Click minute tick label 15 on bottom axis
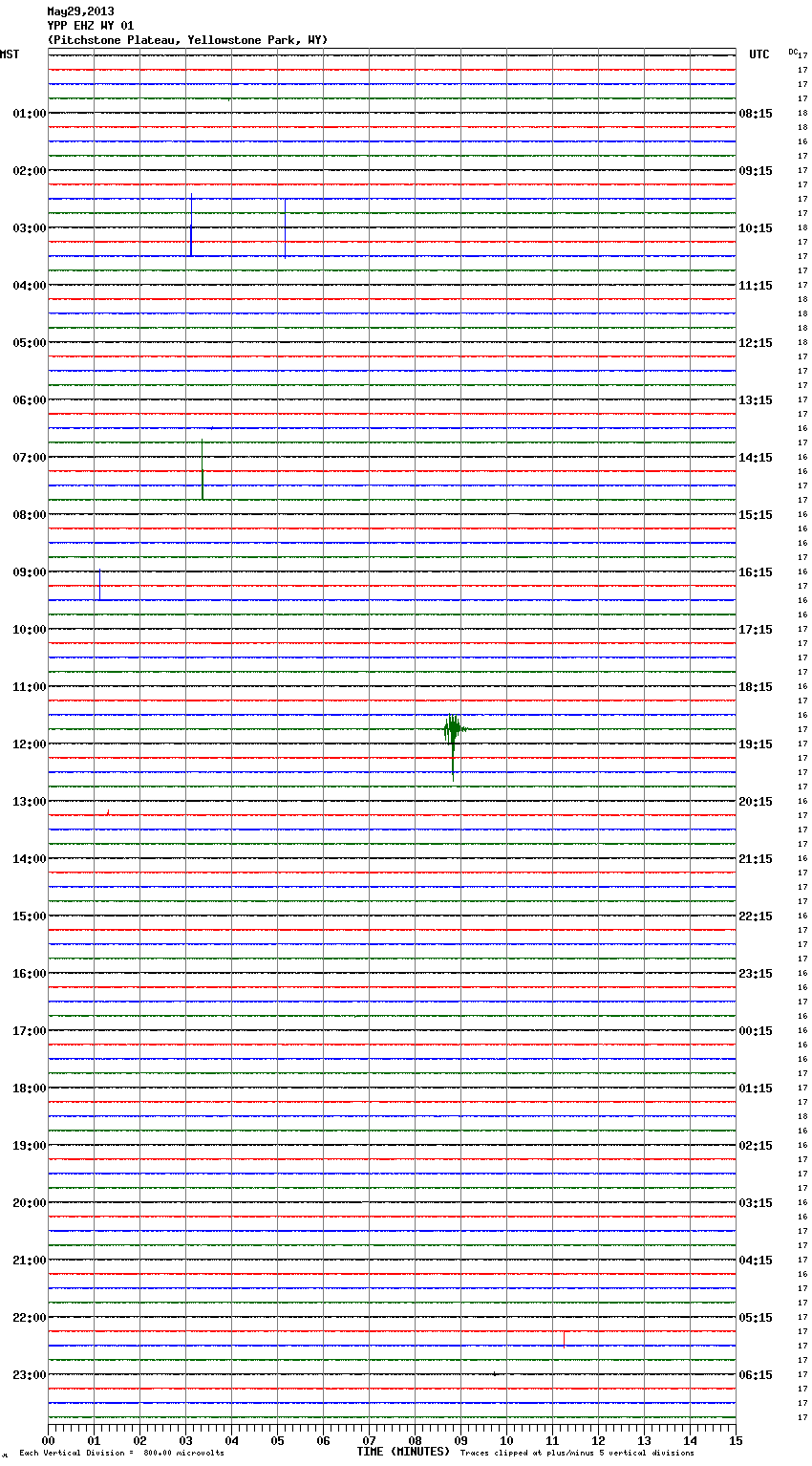This screenshot has width=812, height=1466. pos(736,1440)
